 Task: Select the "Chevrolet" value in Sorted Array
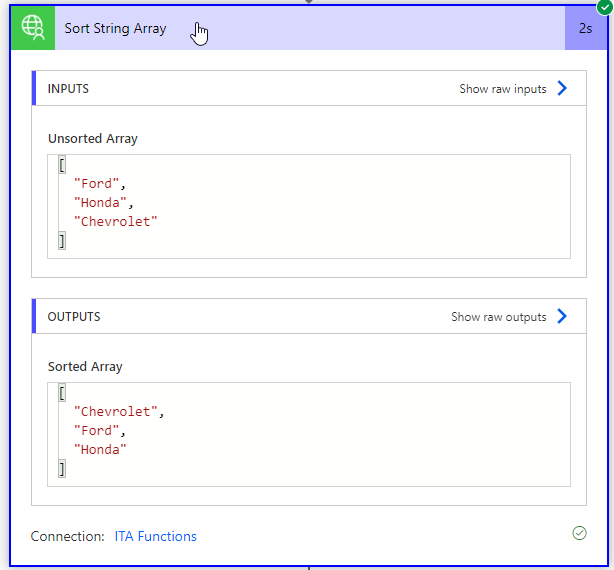pos(116,411)
